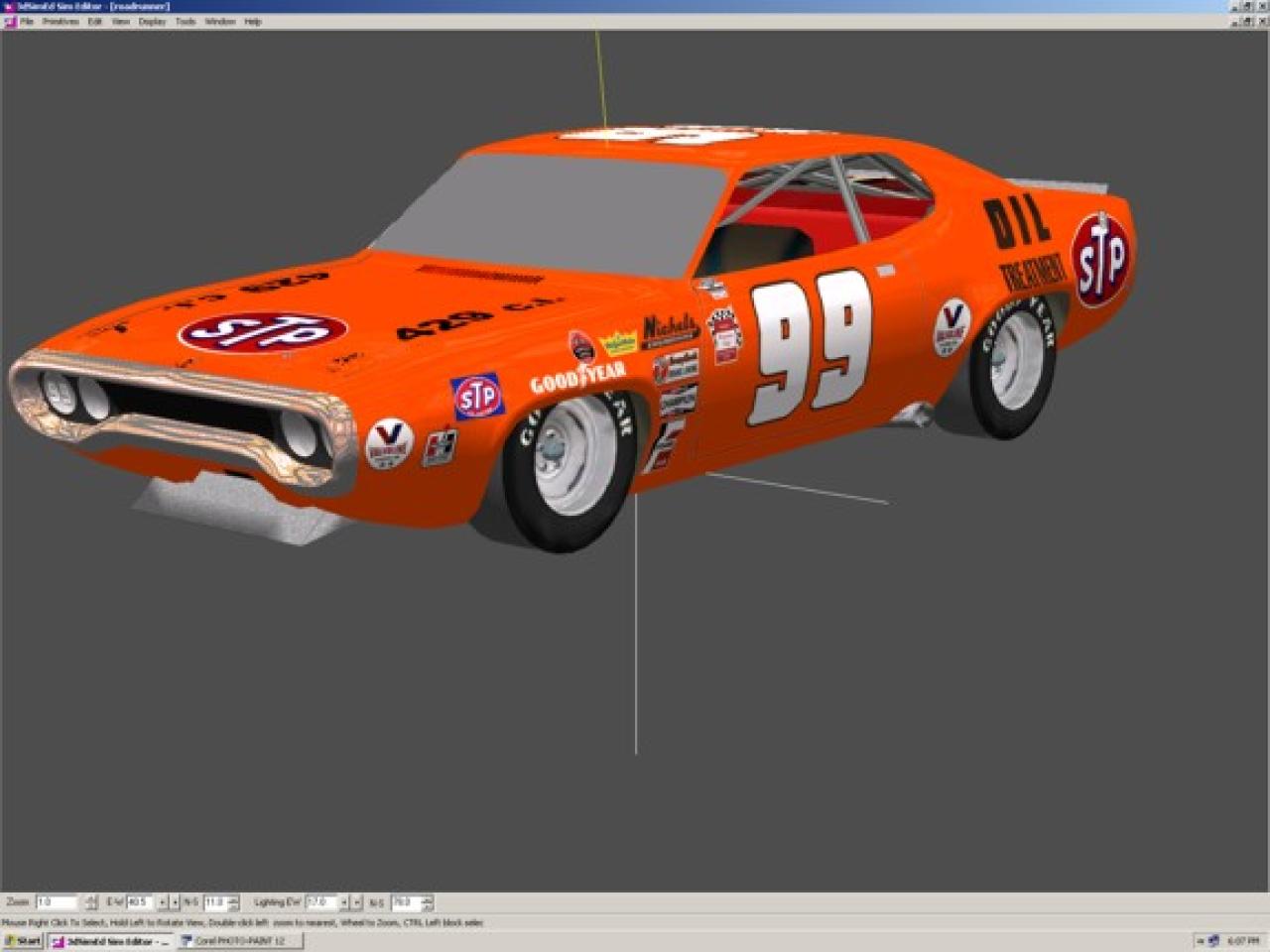Open the Help menu
This screenshot has height=952, width=1270.
click(x=253, y=21)
